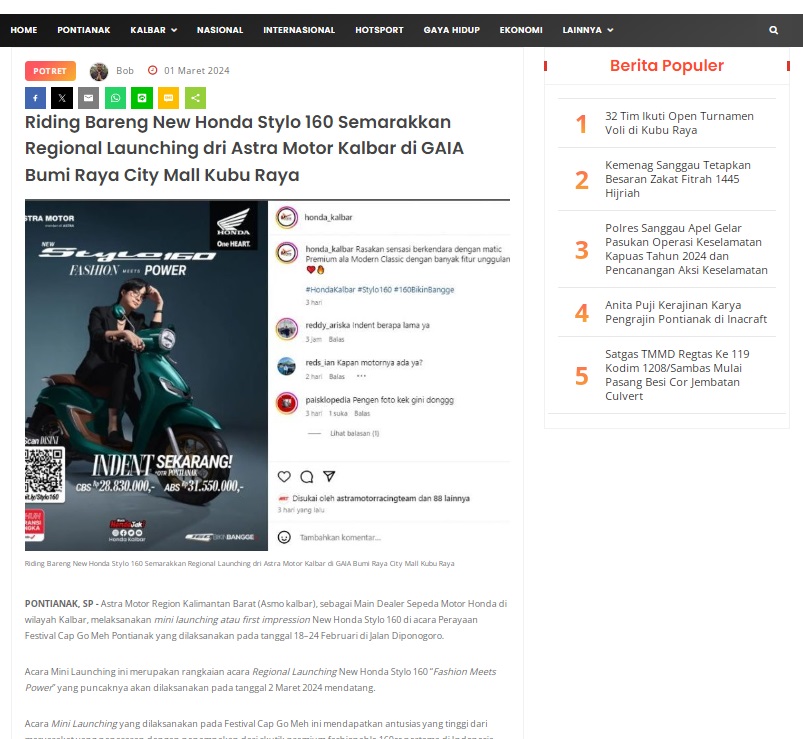This screenshot has width=803, height=739.
Task: Click the image caption below the photo
Action: point(240,563)
